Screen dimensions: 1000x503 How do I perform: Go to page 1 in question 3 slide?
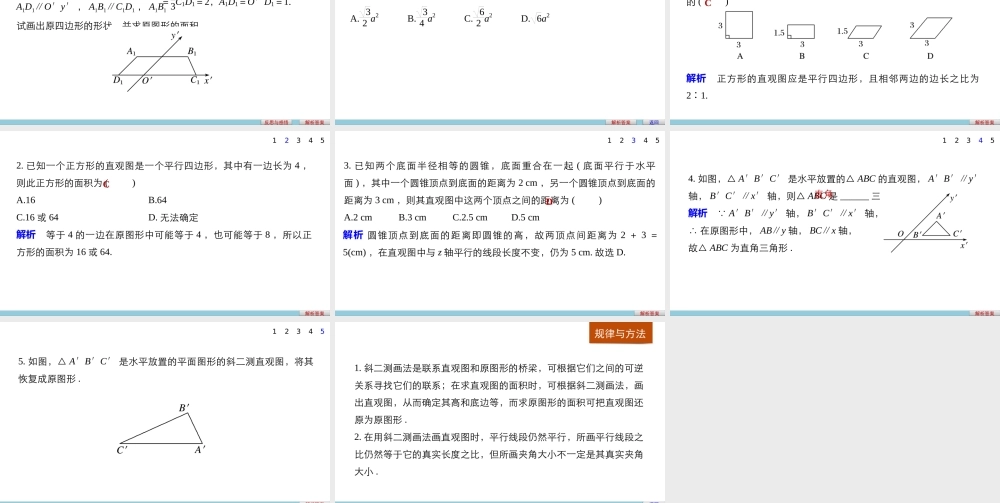pyautogui.click(x=609, y=140)
